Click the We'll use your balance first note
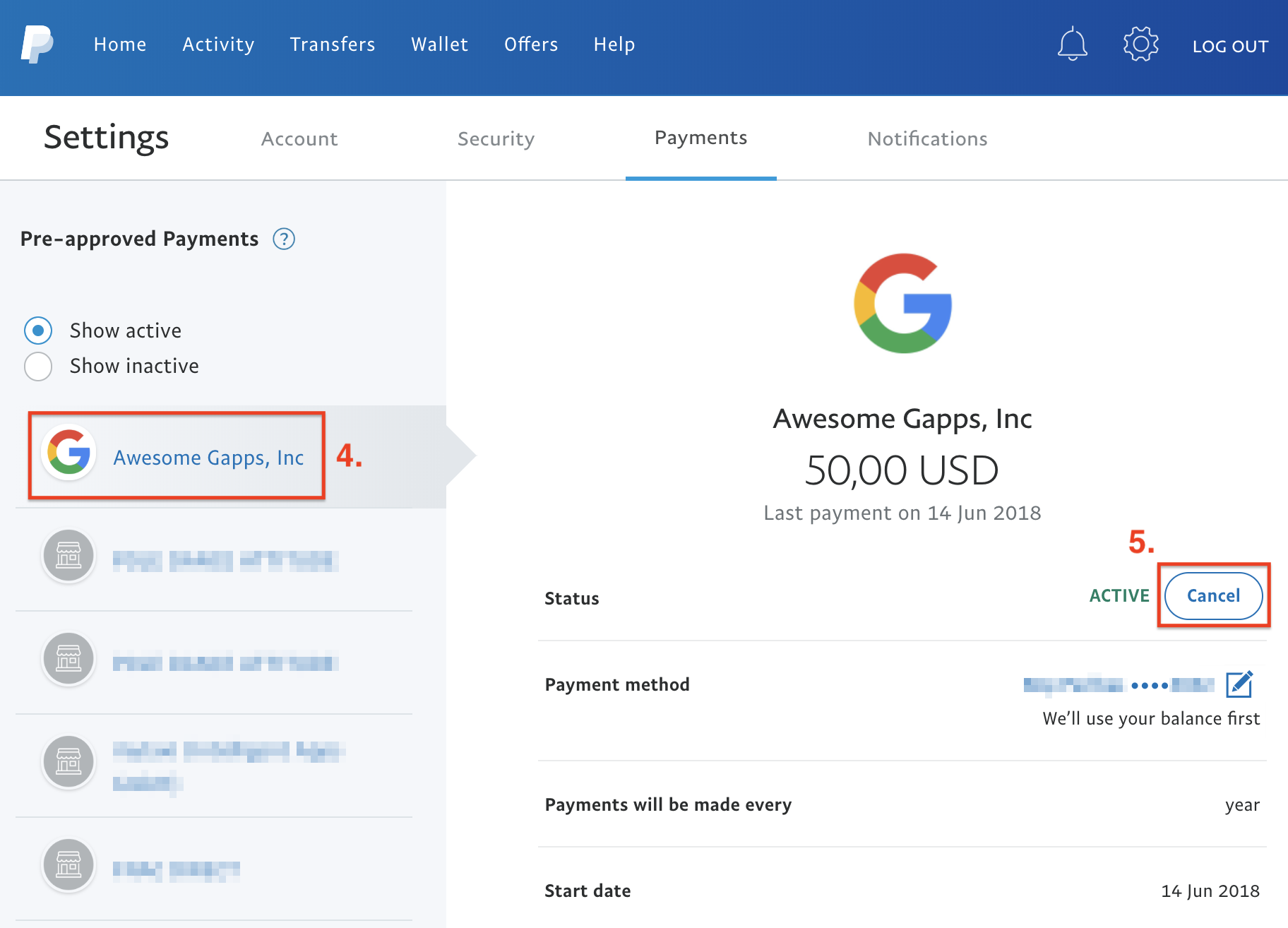 click(x=1151, y=719)
